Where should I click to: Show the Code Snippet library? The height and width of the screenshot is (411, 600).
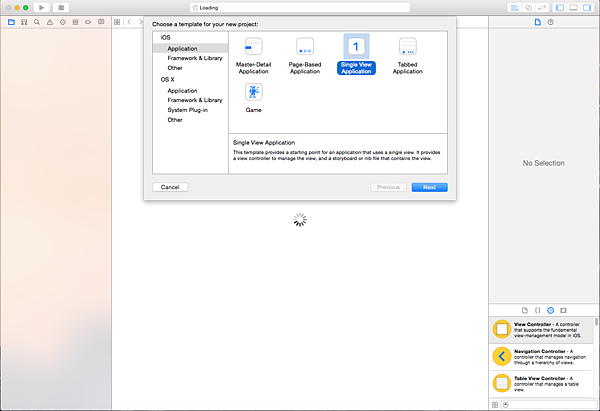click(537, 310)
